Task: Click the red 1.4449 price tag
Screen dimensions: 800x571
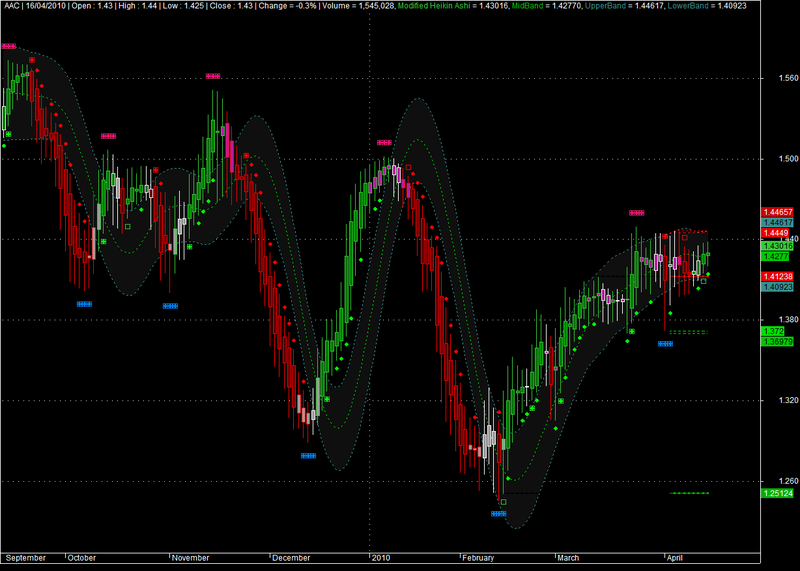Action: tap(775, 233)
